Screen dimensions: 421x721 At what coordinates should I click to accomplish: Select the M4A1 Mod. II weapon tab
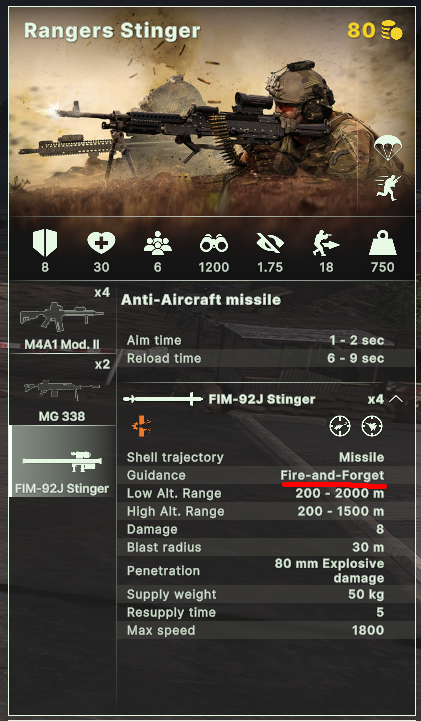tap(62, 317)
